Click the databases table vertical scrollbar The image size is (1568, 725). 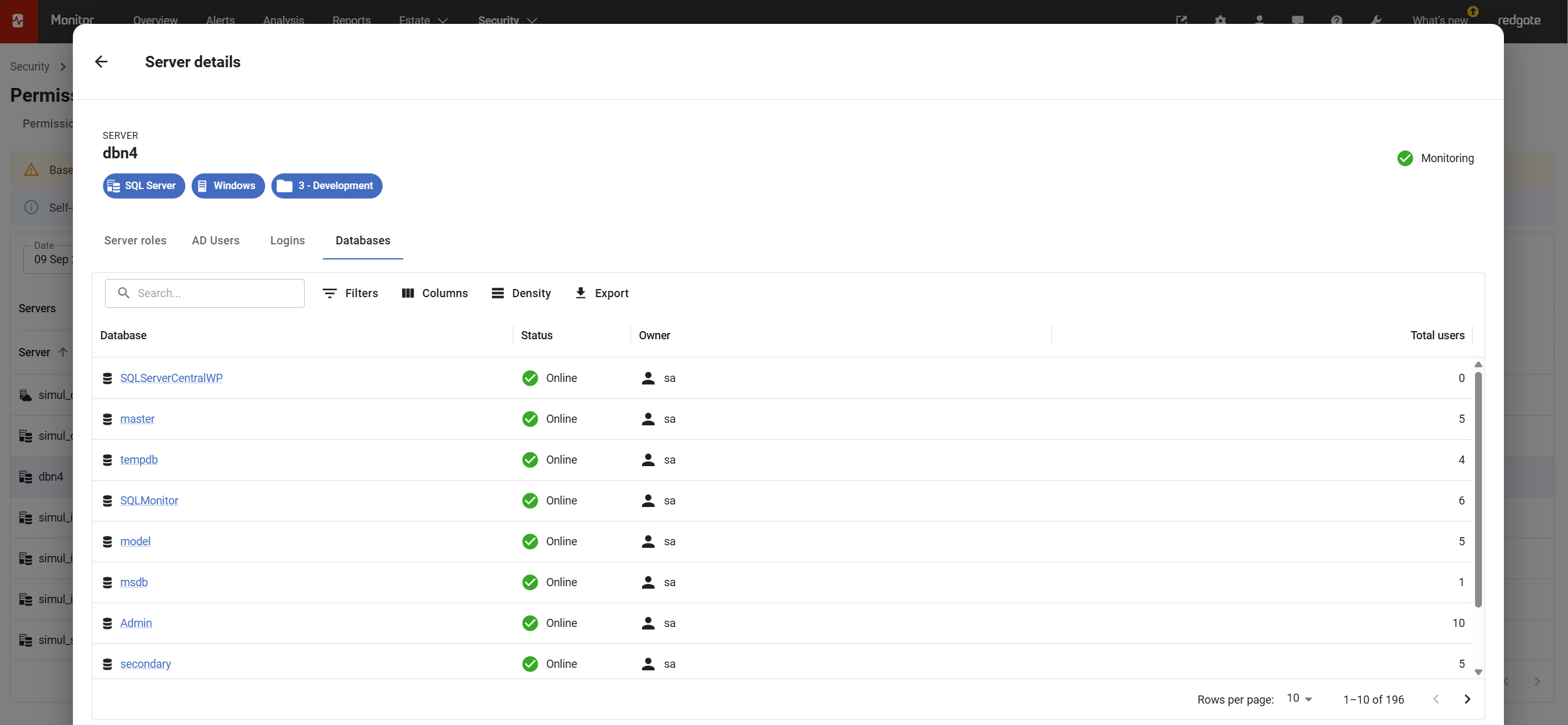click(1478, 490)
